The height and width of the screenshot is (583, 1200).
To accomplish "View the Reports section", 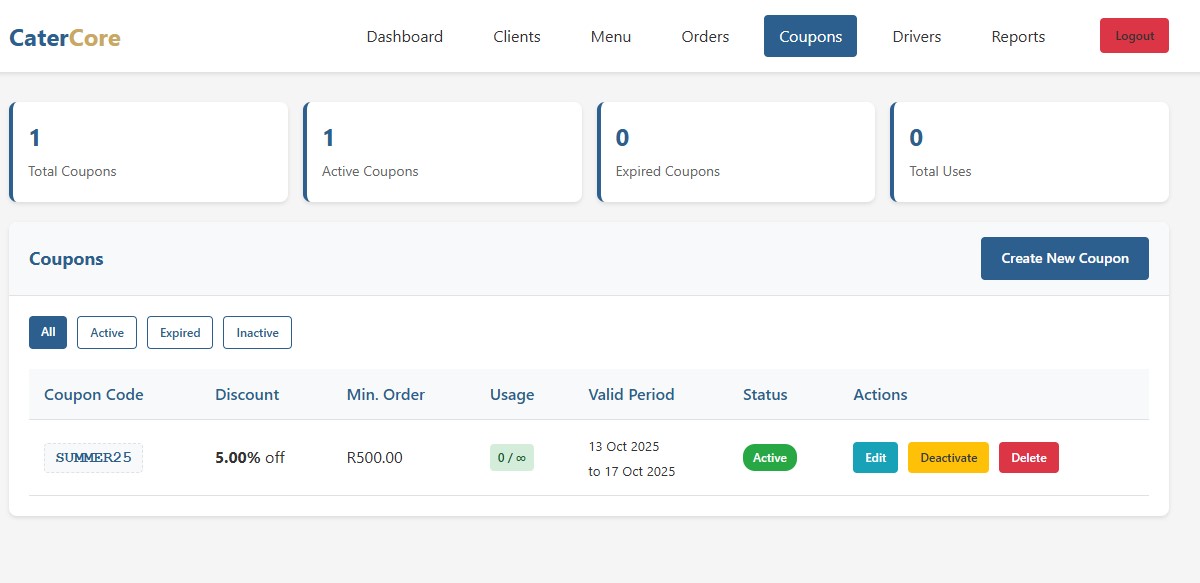I will [1018, 36].
